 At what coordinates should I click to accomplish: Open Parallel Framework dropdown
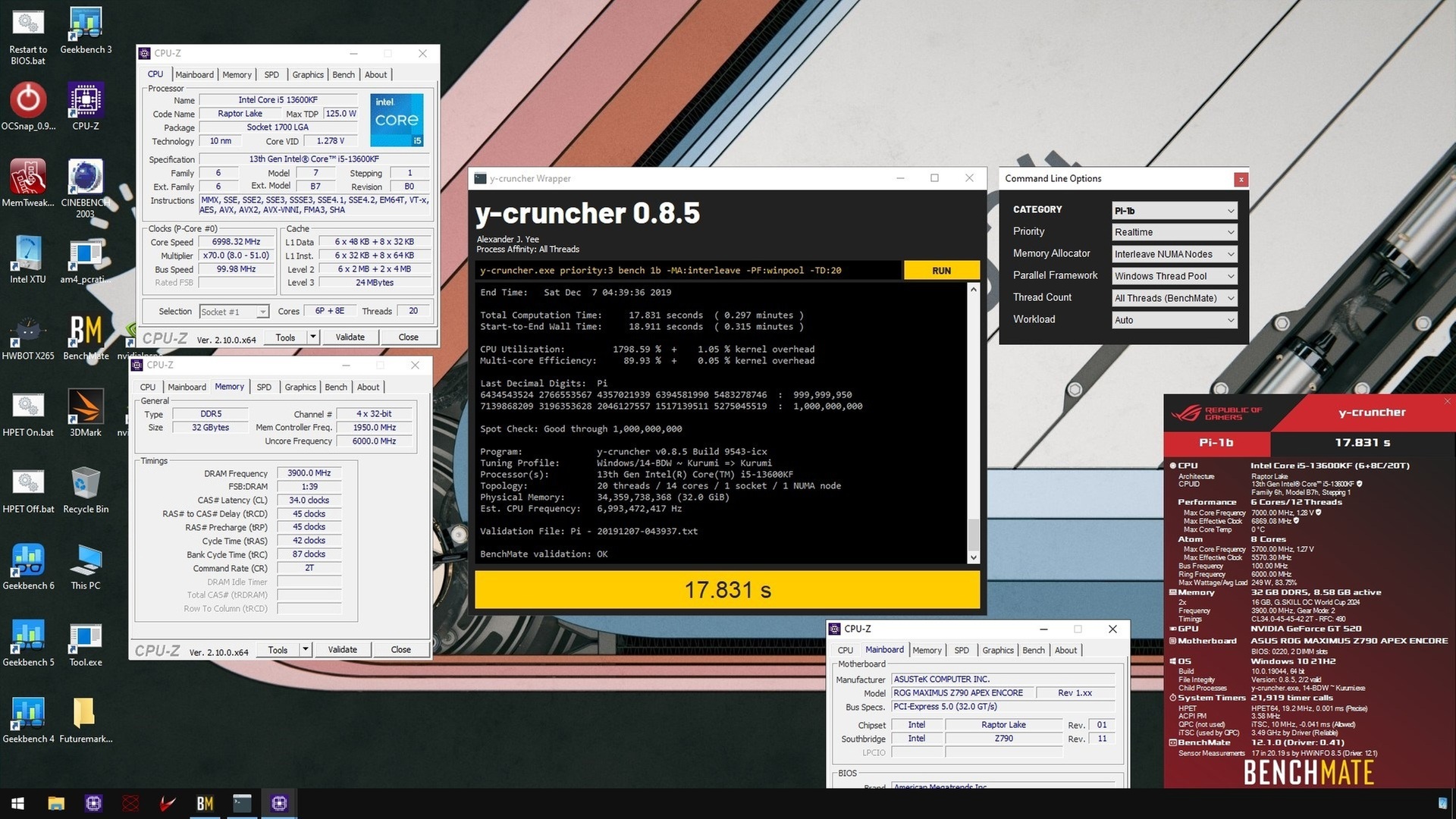(x=1174, y=276)
